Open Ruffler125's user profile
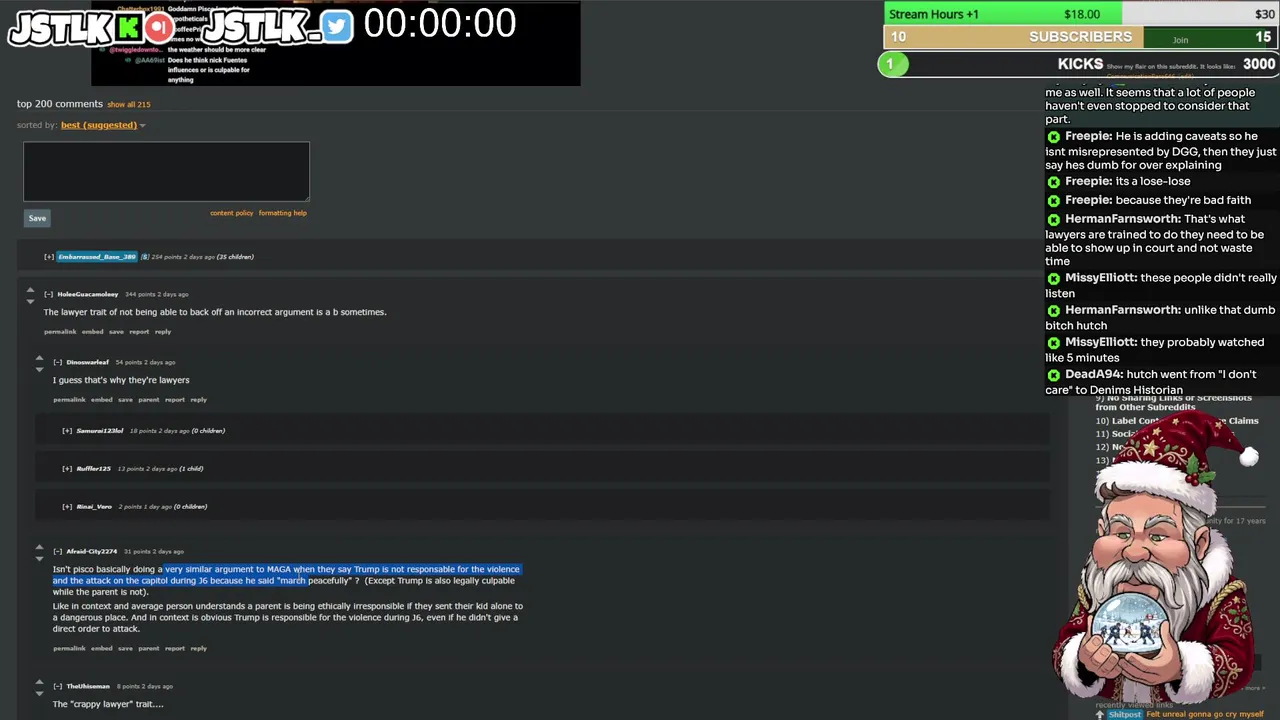Screen dimensions: 1280x720 pyautogui.click(x=94, y=469)
